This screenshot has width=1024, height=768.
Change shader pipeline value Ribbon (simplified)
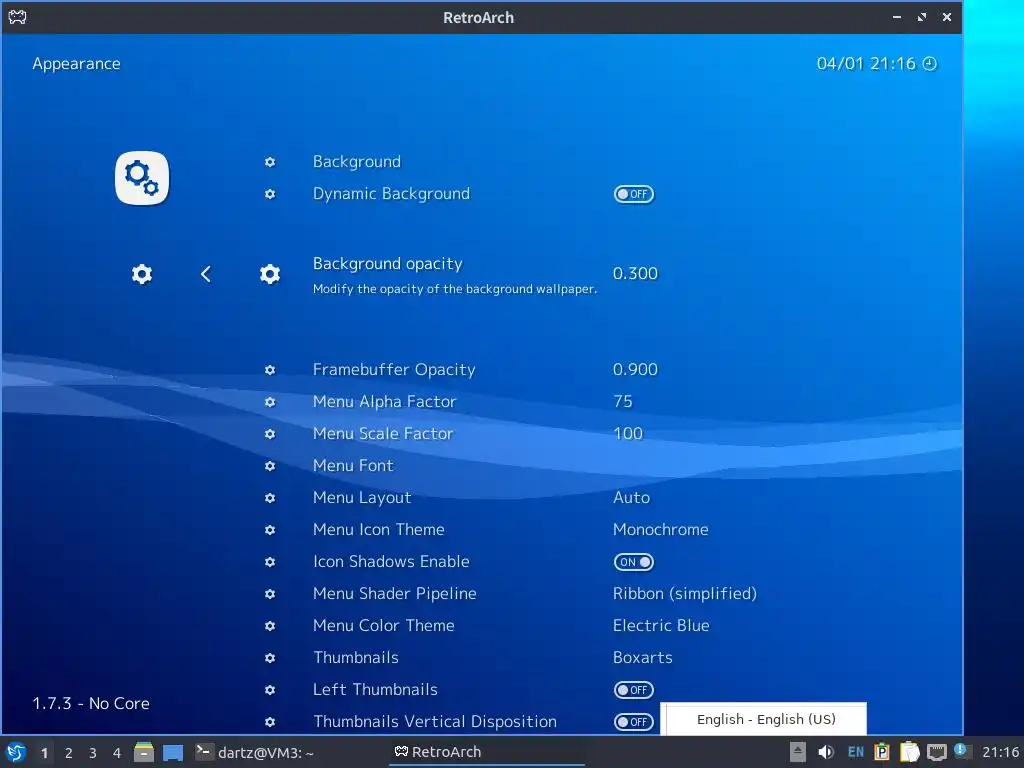point(684,594)
